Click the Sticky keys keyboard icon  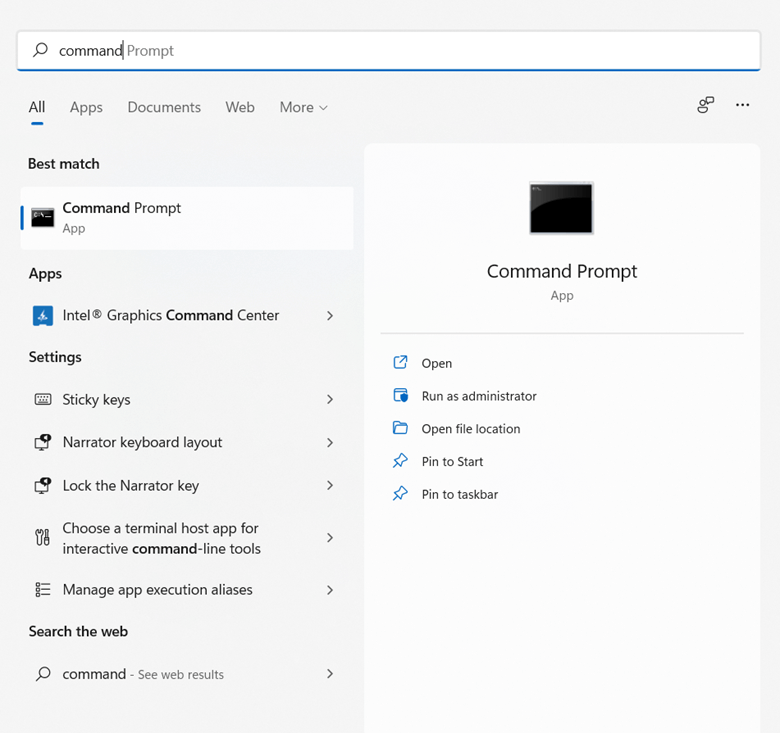(x=43, y=399)
